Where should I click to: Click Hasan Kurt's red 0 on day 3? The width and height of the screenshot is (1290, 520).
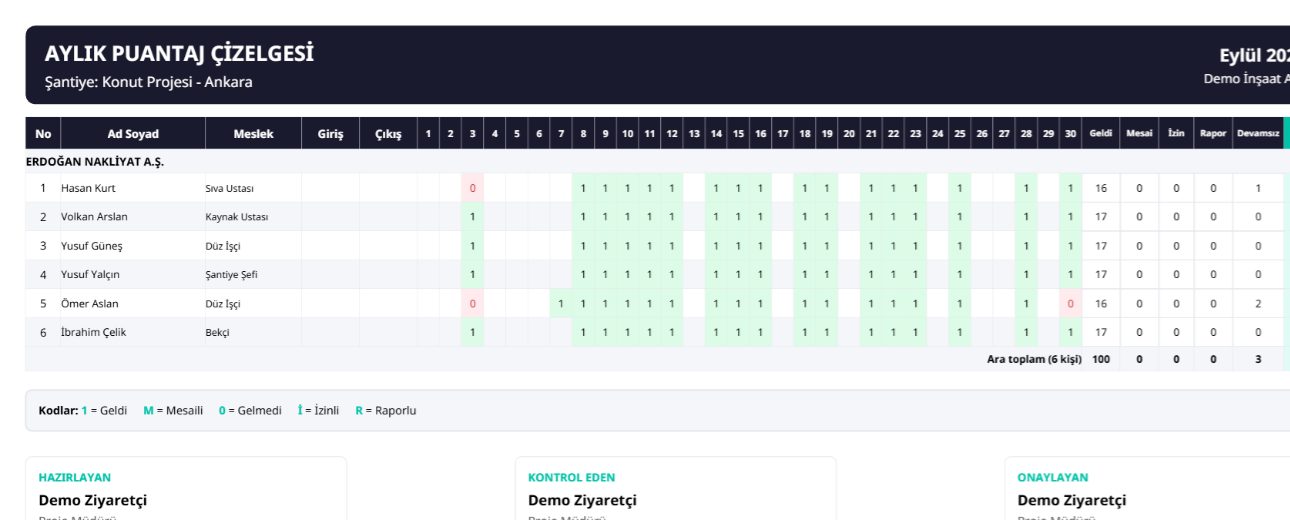(473, 188)
